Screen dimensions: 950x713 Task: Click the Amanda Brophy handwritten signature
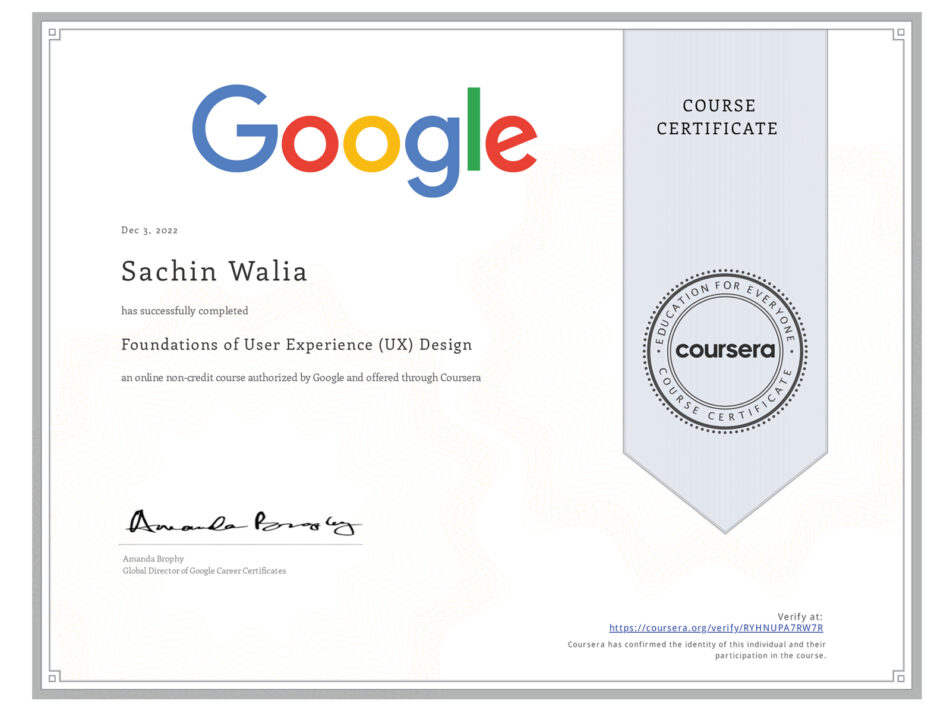click(x=243, y=523)
